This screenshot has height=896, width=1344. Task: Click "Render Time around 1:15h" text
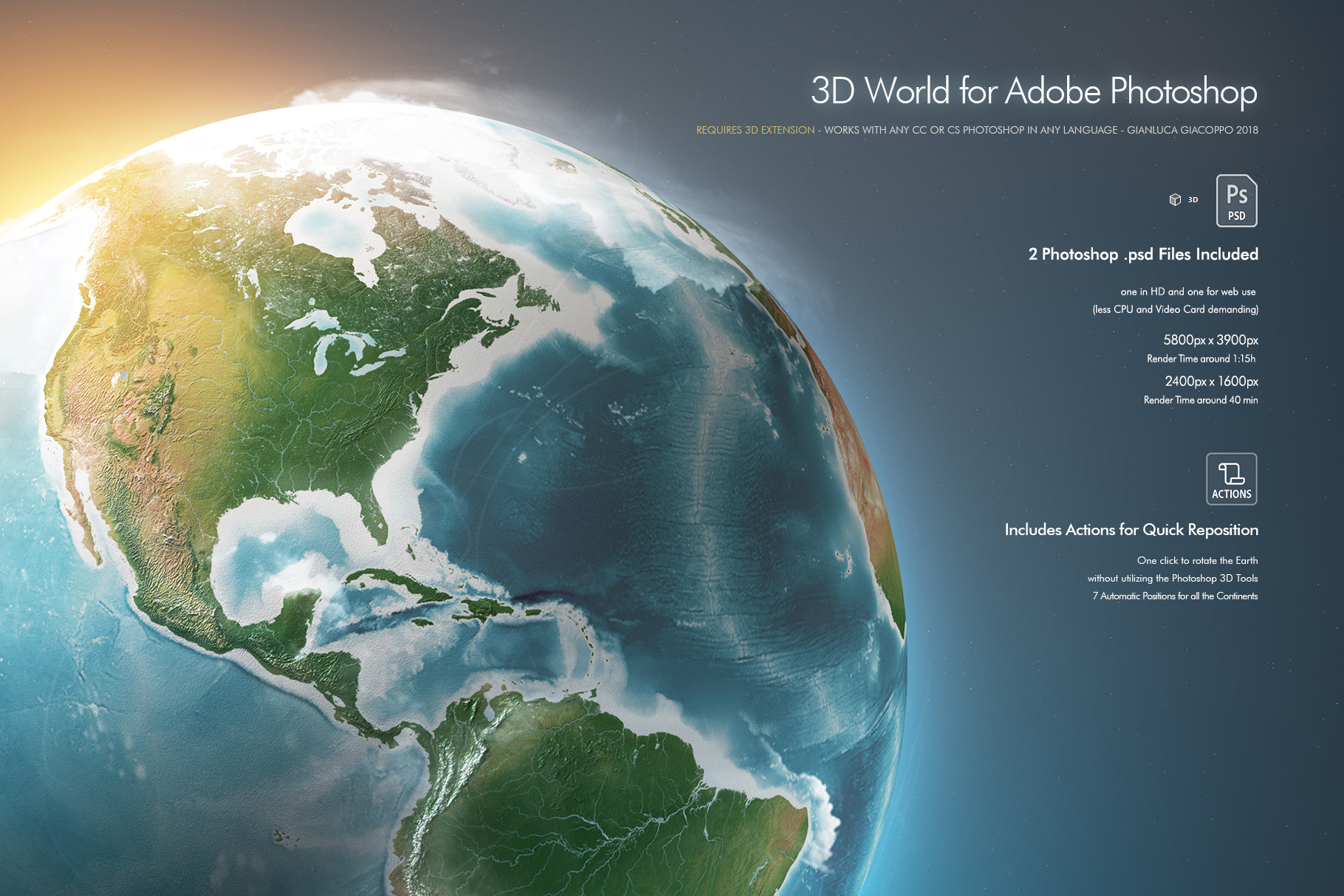tap(1201, 359)
